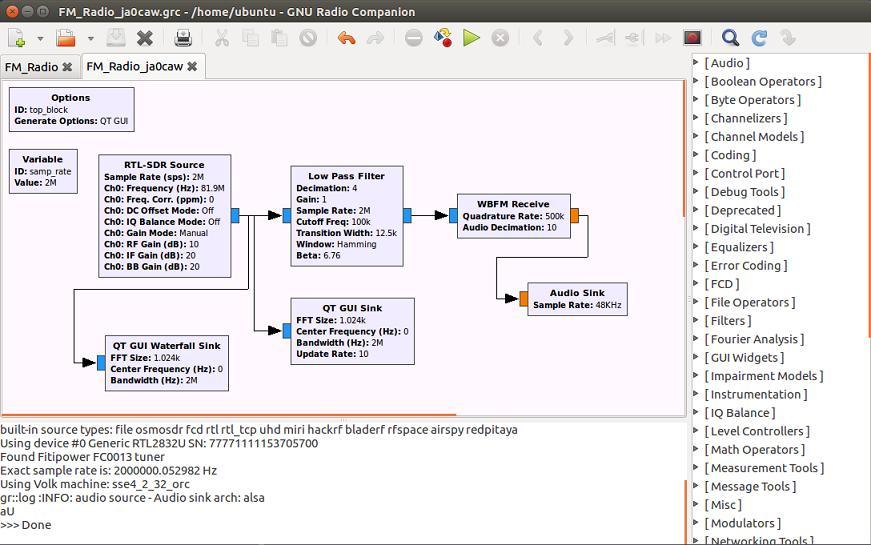Select the [Coding] tree row
Screen dimensions: 871x545
[730, 155]
